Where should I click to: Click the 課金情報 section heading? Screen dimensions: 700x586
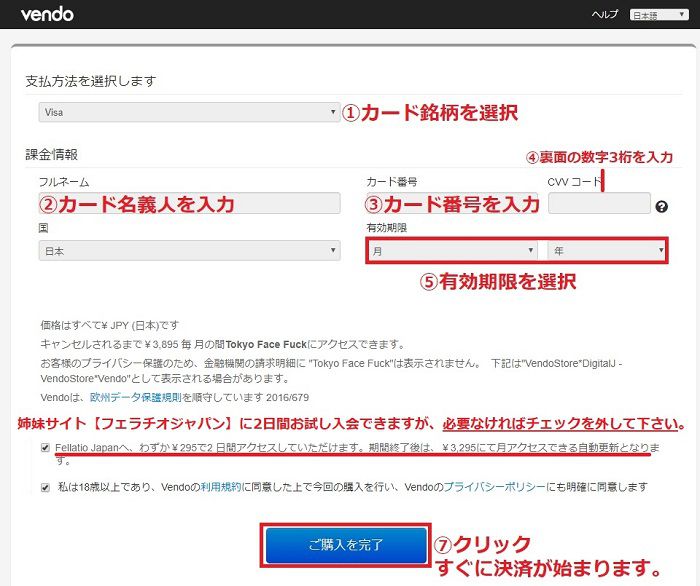[52, 155]
